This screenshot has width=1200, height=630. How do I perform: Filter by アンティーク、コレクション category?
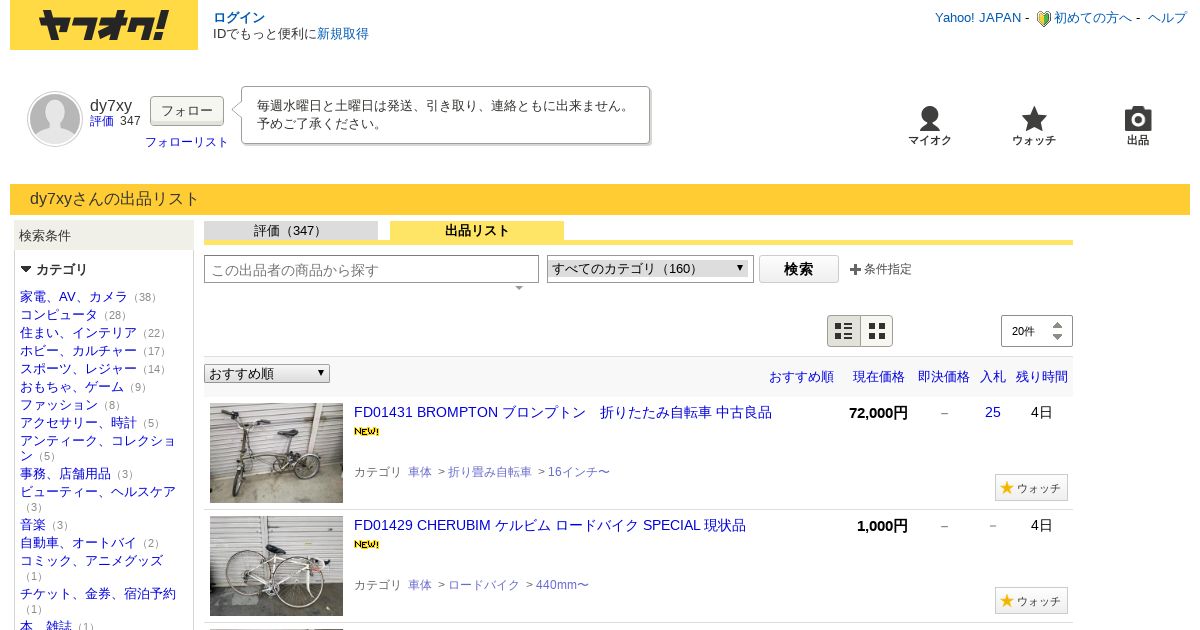(x=98, y=448)
